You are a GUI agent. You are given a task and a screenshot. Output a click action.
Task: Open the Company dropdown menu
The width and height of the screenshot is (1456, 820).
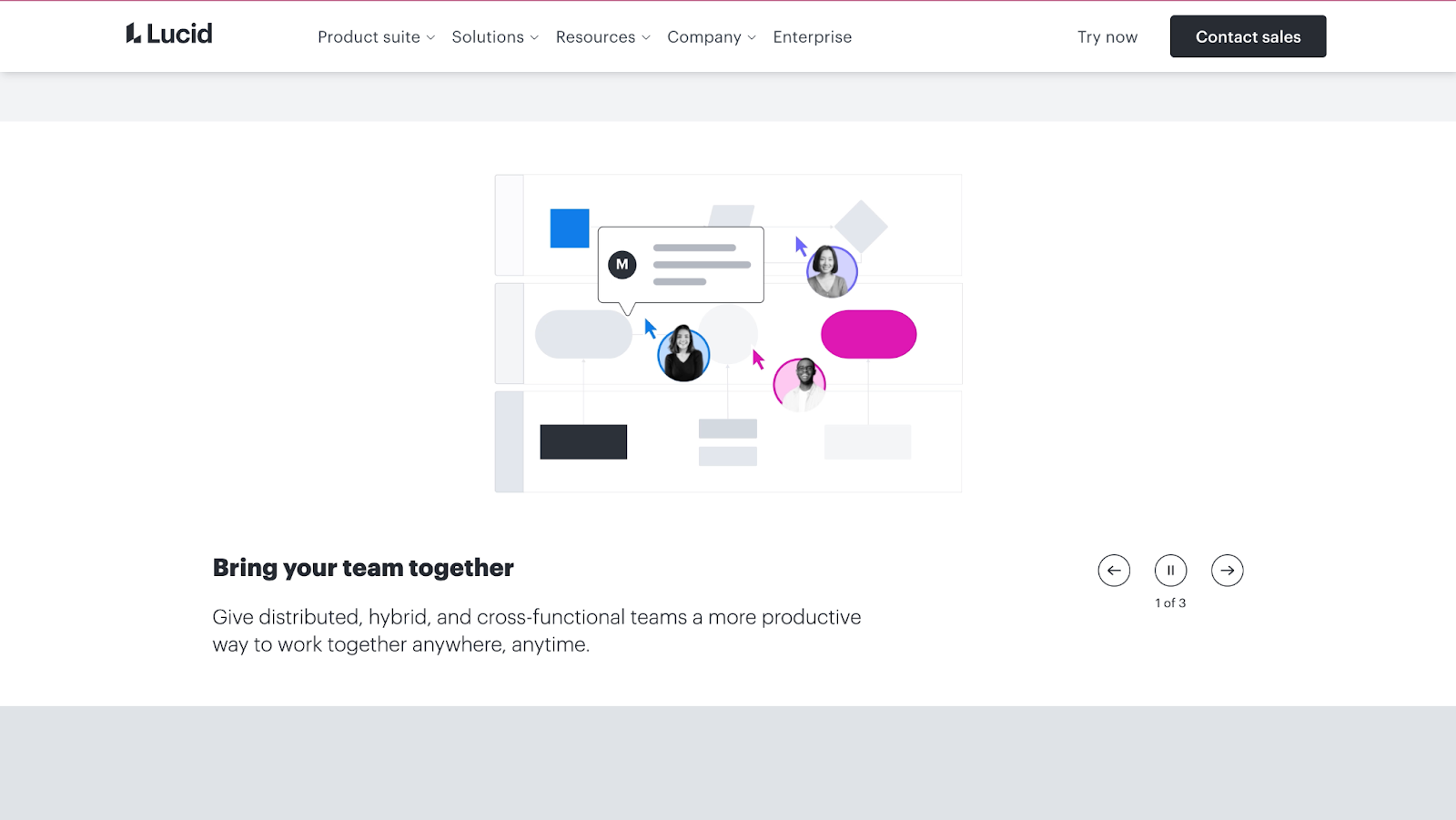point(711,37)
